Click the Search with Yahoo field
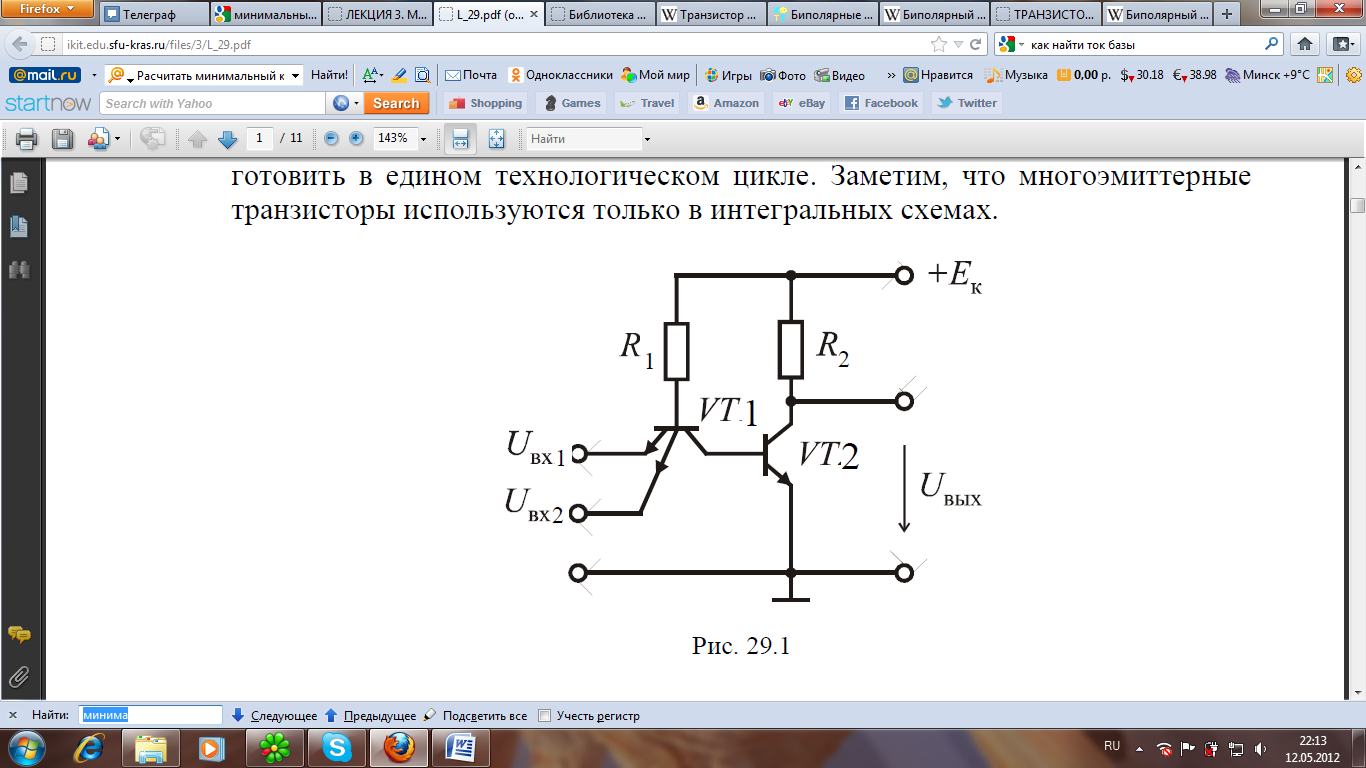The image size is (1366, 768). 213,103
